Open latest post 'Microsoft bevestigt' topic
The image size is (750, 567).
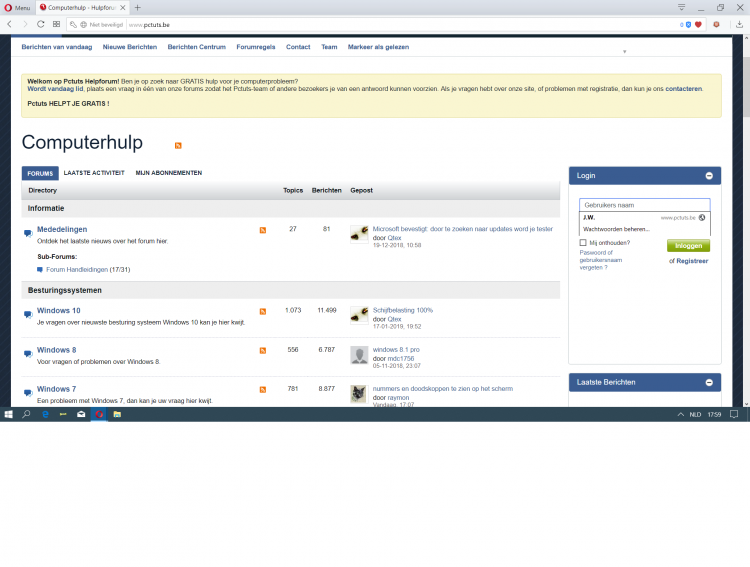pyautogui.click(x=463, y=229)
